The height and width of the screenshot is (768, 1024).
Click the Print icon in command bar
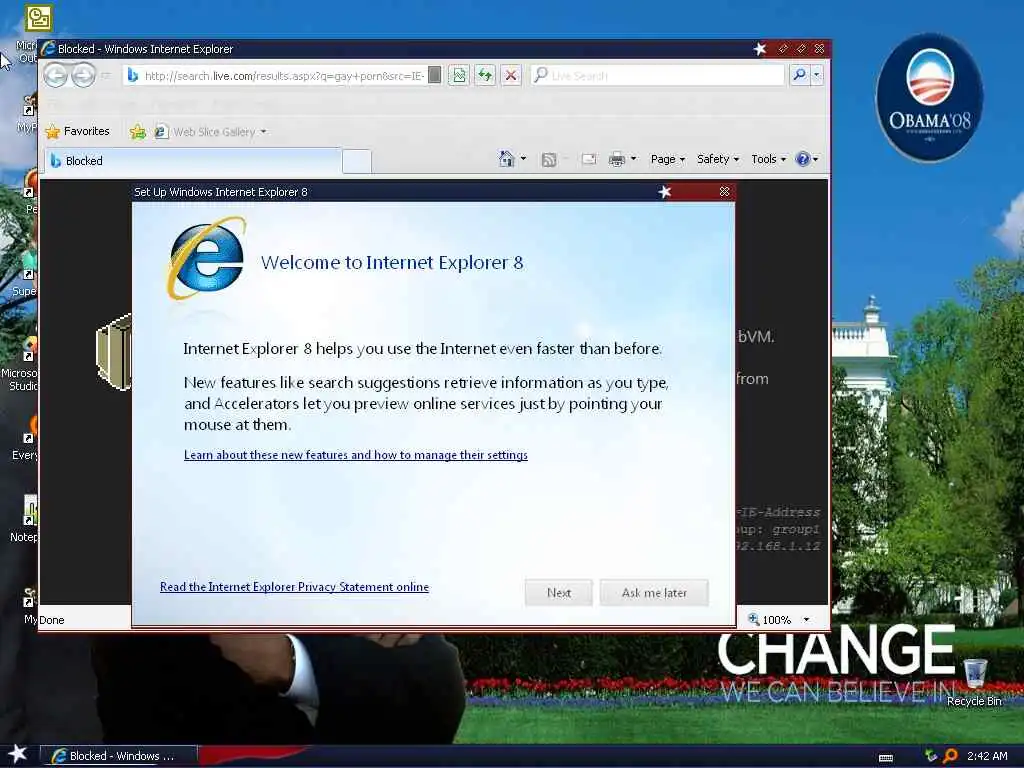pos(616,159)
